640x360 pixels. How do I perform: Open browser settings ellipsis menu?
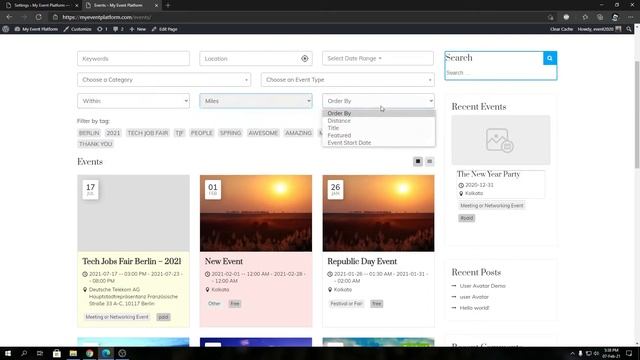tap(630, 17)
